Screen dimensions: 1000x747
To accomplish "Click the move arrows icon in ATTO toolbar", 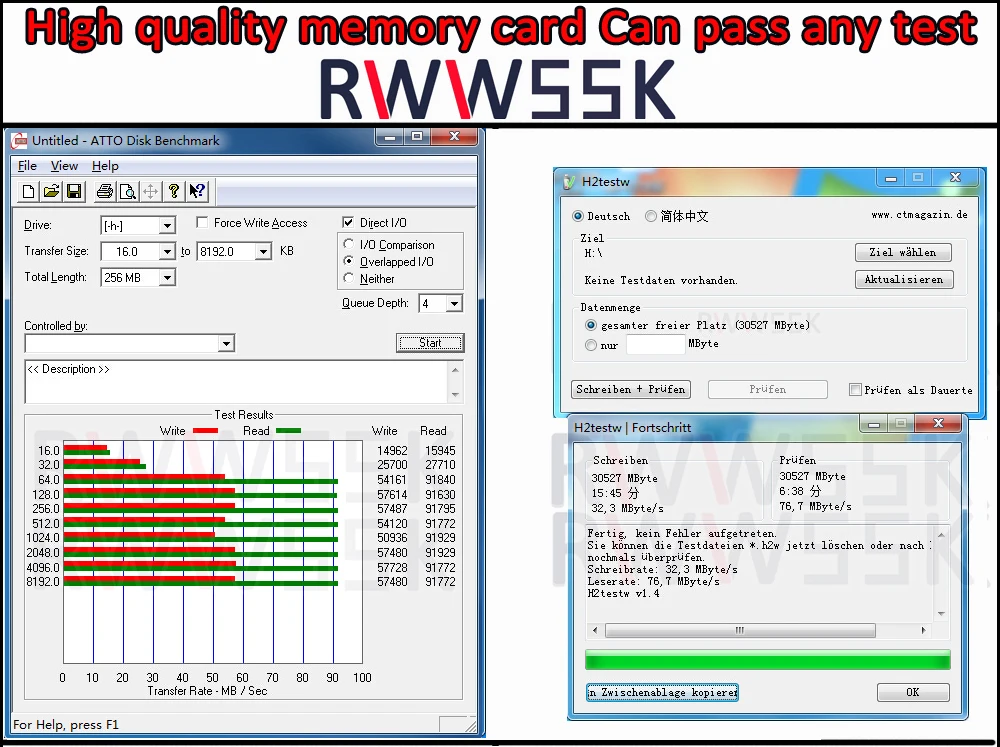I will [151, 191].
